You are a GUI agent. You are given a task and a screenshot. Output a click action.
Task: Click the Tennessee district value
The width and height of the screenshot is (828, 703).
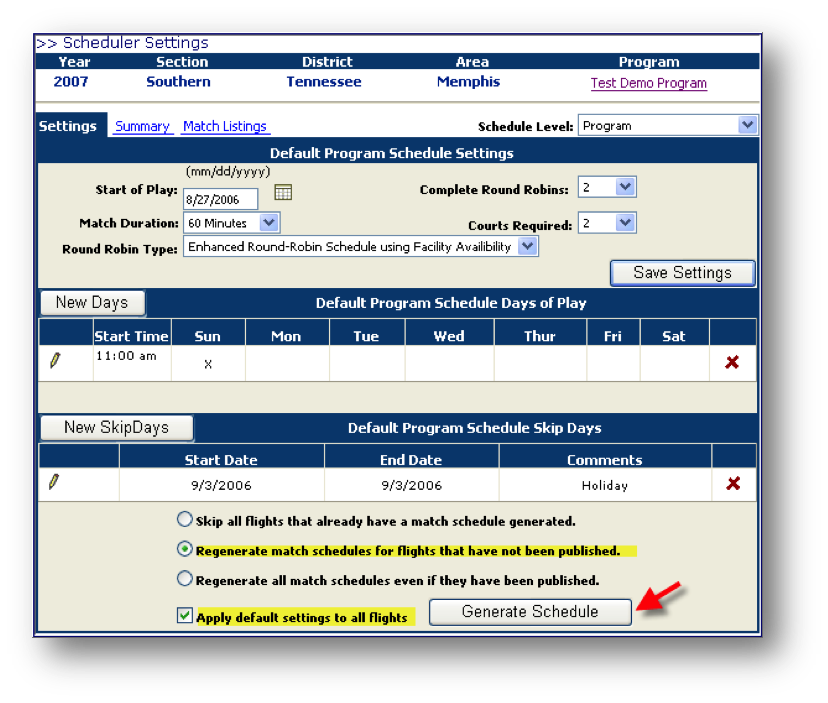tap(324, 82)
